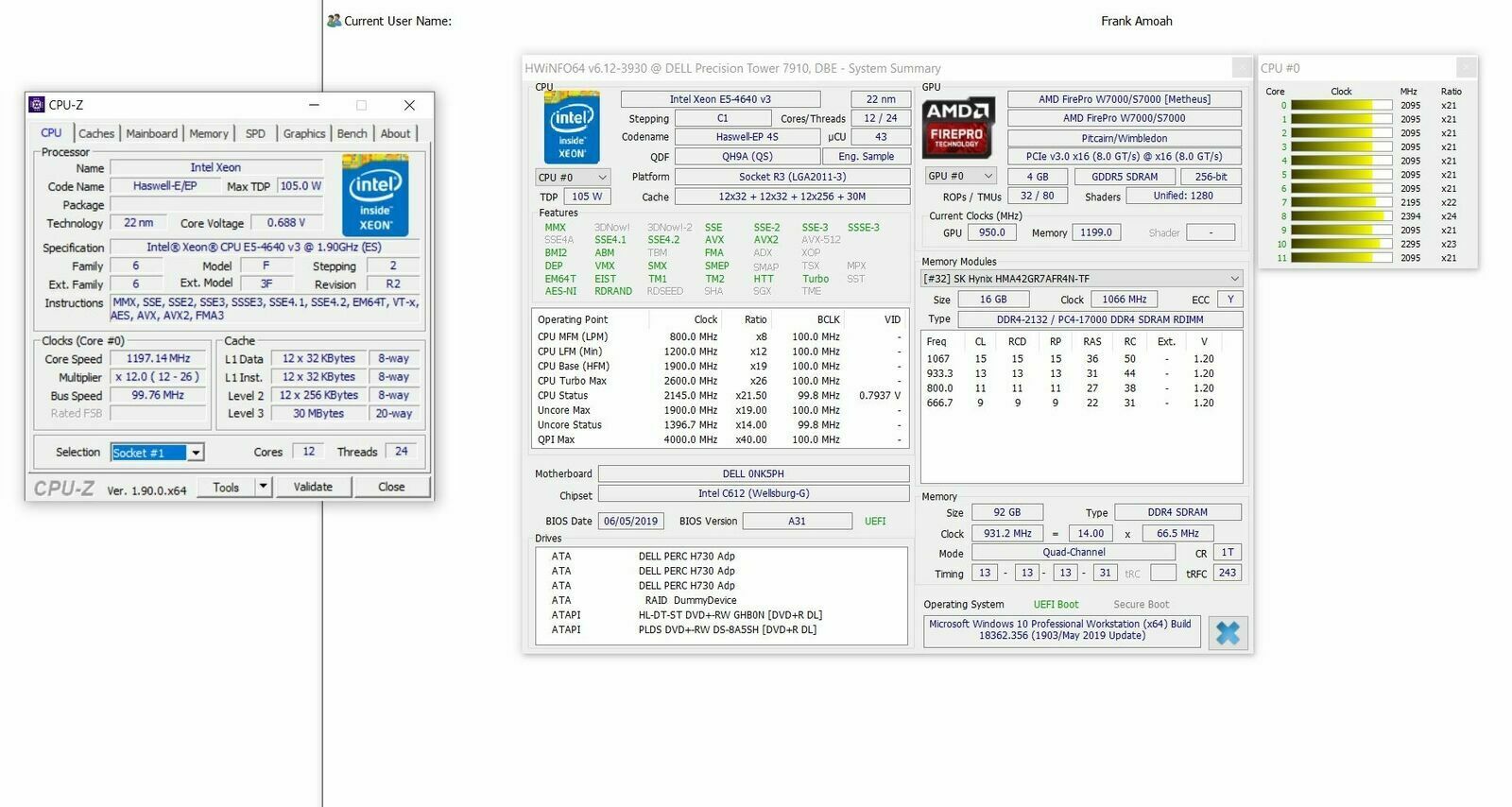Open the Memory tab in CPU-Z
The image size is (1512, 807).
(x=209, y=134)
